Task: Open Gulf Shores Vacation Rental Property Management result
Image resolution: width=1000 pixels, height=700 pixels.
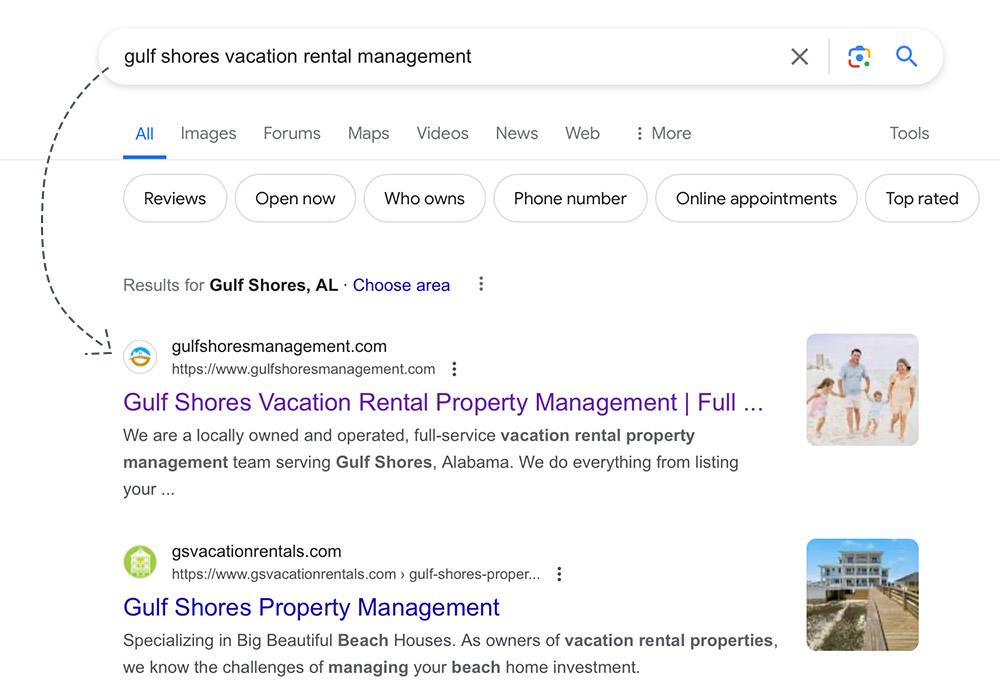Action: 443,402
